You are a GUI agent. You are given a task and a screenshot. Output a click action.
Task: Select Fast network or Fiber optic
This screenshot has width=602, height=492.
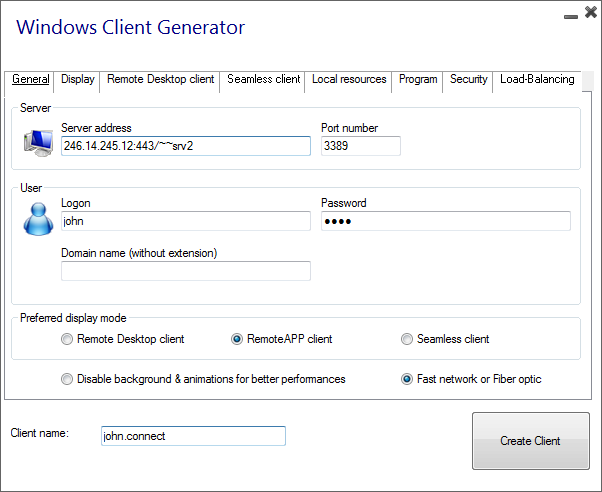tap(407, 379)
